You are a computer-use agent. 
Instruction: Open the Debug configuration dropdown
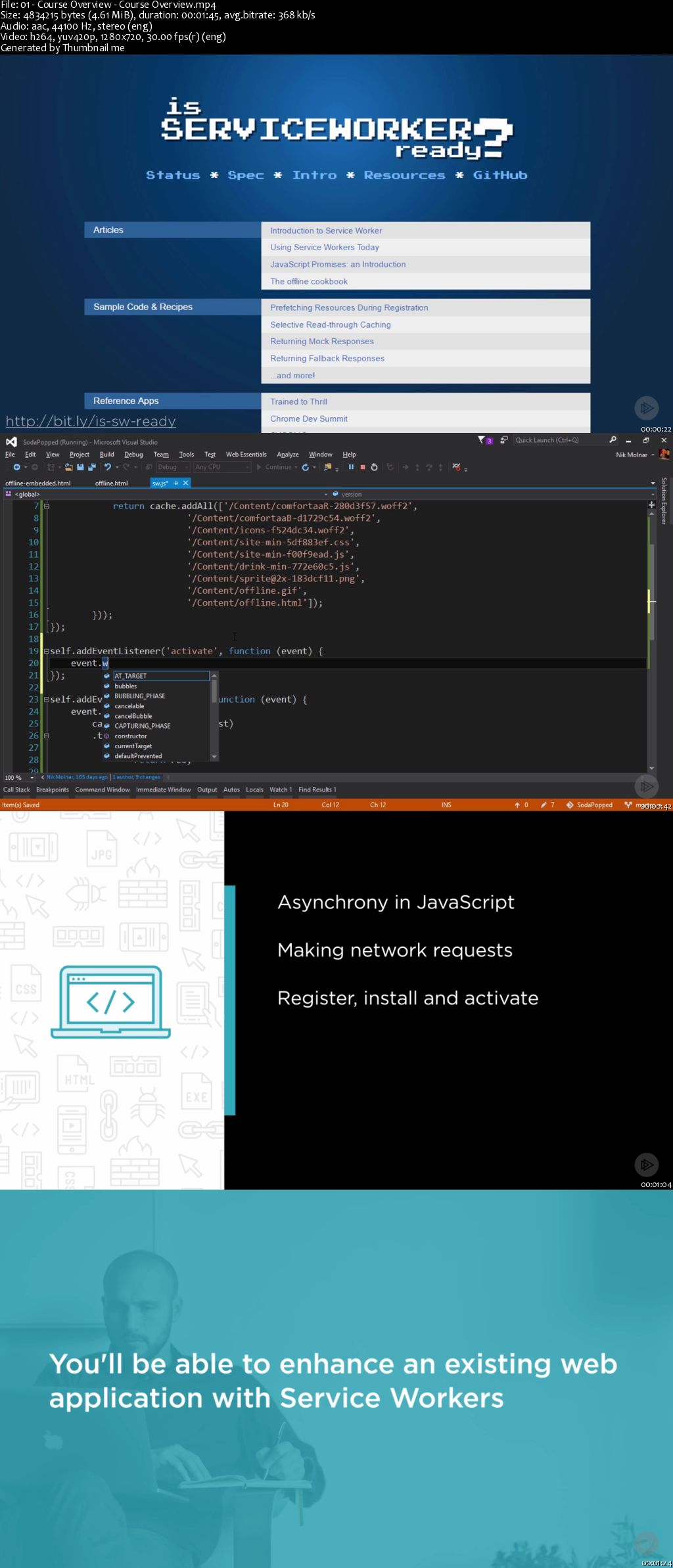click(x=173, y=467)
